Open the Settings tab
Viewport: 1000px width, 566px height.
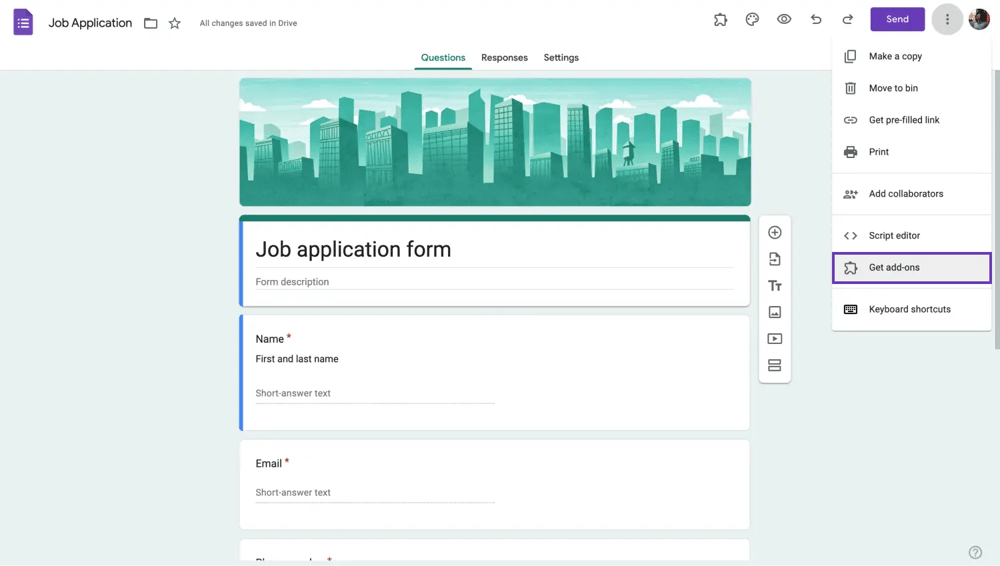[x=561, y=58]
